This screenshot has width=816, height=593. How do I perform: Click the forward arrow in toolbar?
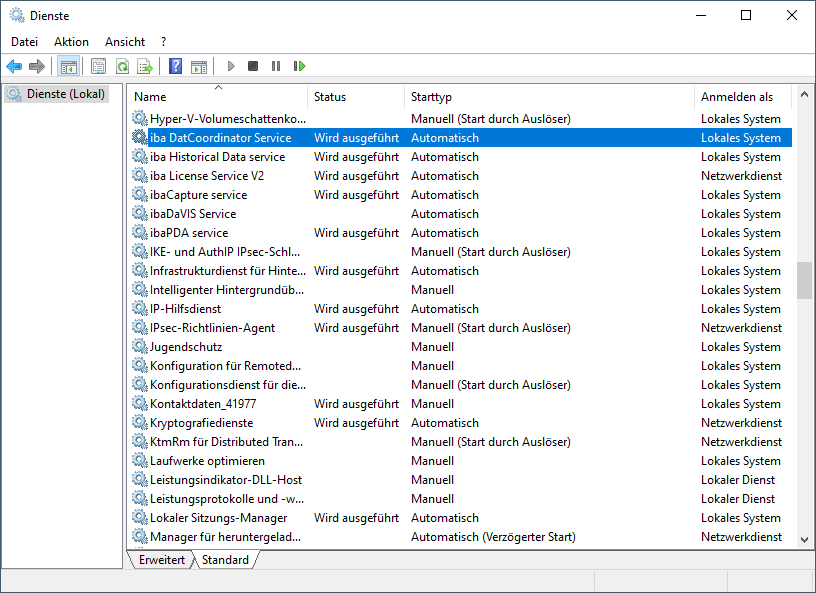pos(37,66)
